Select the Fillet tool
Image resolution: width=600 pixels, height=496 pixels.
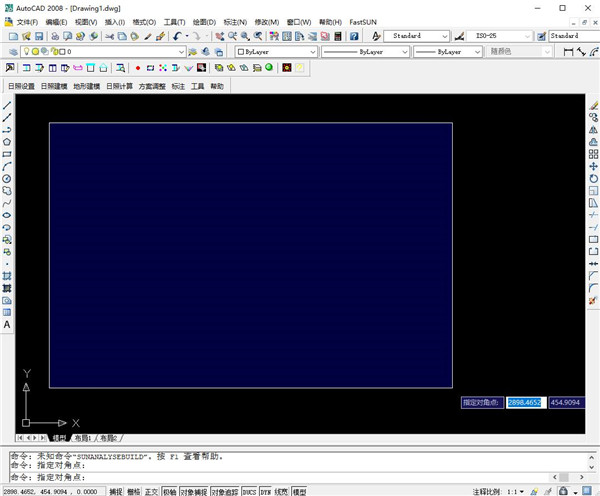(x=593, y=288)
